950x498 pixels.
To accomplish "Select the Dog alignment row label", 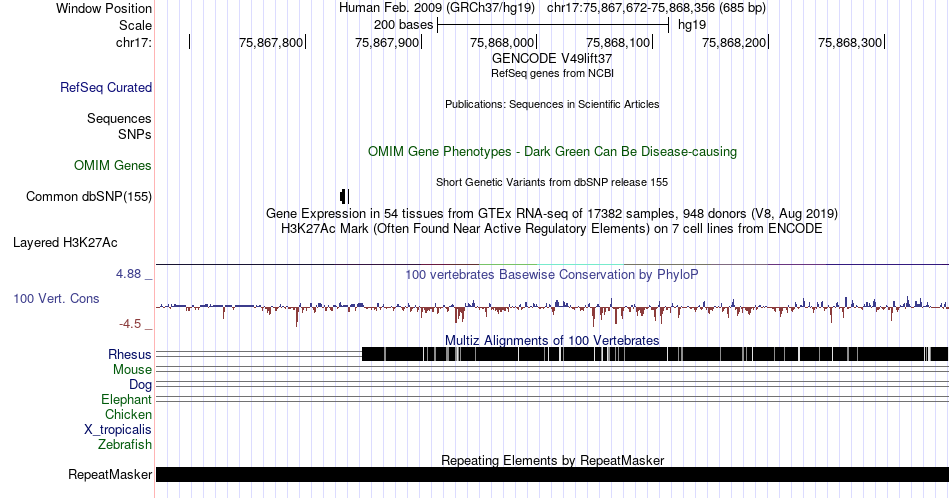I will [x=141, y=385].
